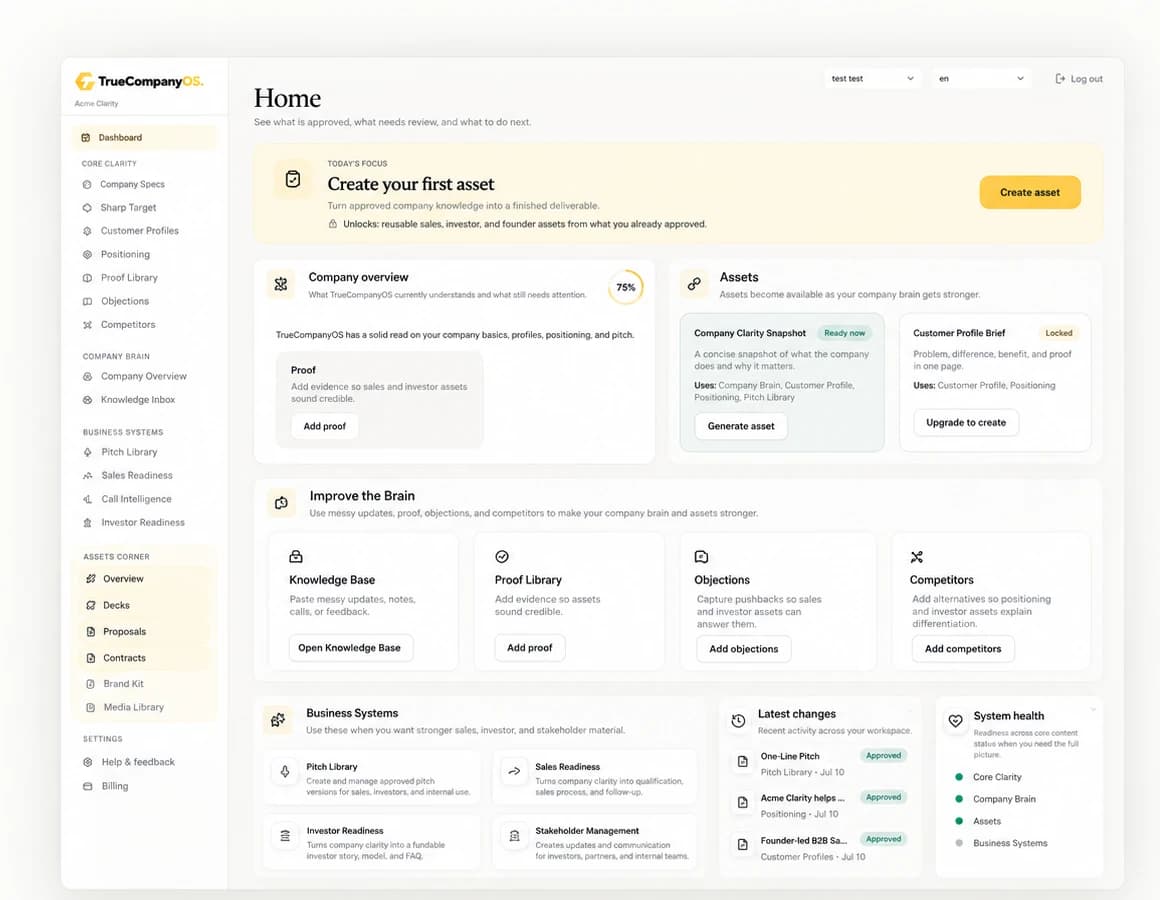Click Open Knowledge Base button
The image size is (1160, 900).
(350, 648)
